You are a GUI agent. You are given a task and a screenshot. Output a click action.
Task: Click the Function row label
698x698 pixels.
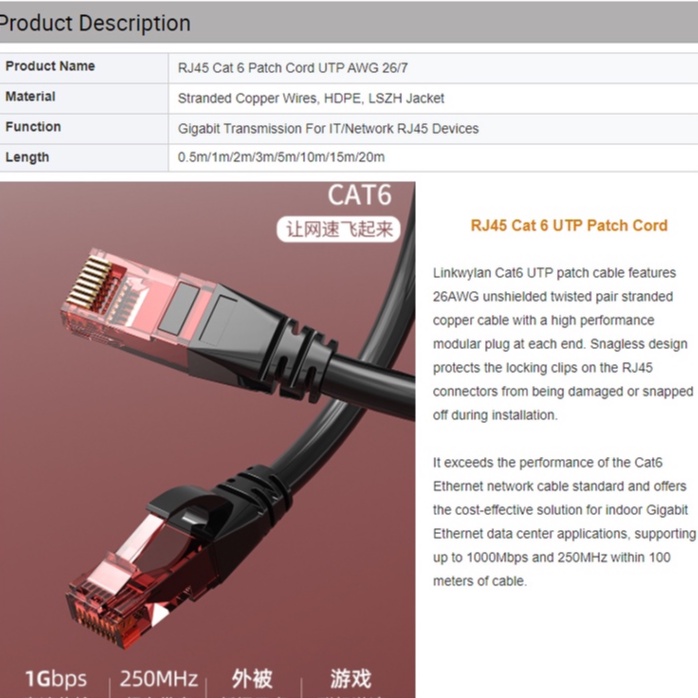[33, 127]
